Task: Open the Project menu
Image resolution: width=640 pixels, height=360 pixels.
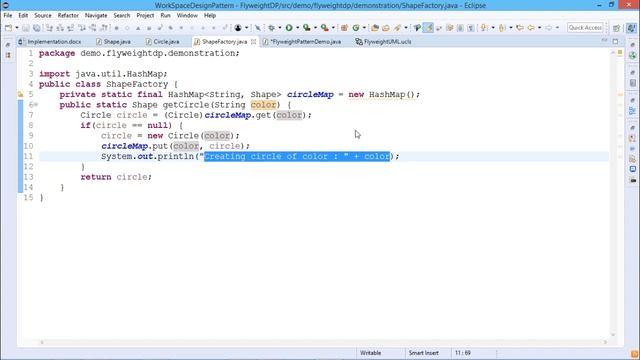Action: point(145,16)
